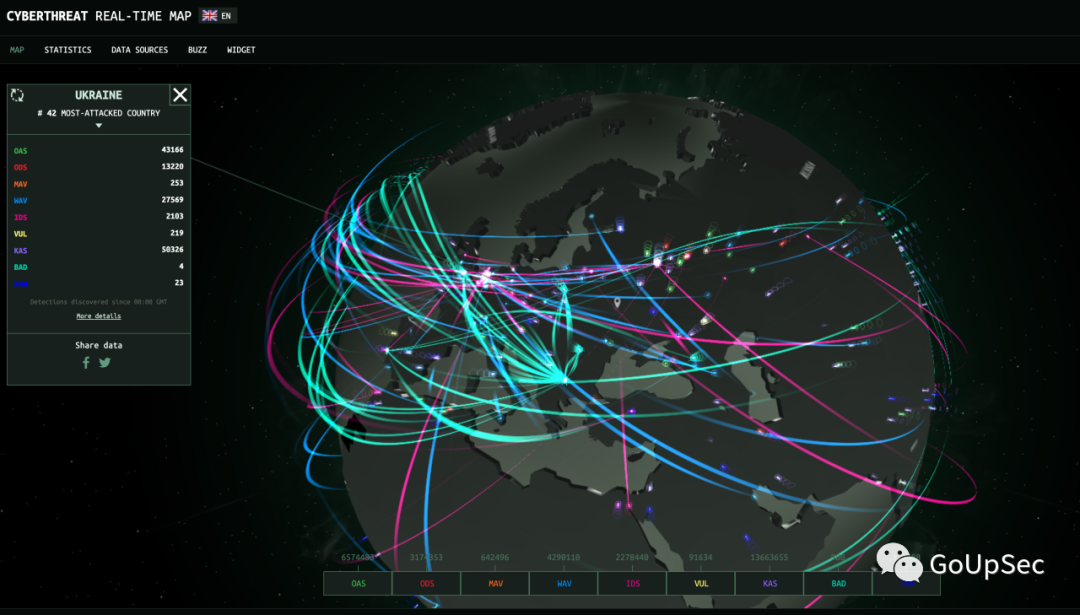Toggle the KAS button in bottom bar

click(769, 583)
